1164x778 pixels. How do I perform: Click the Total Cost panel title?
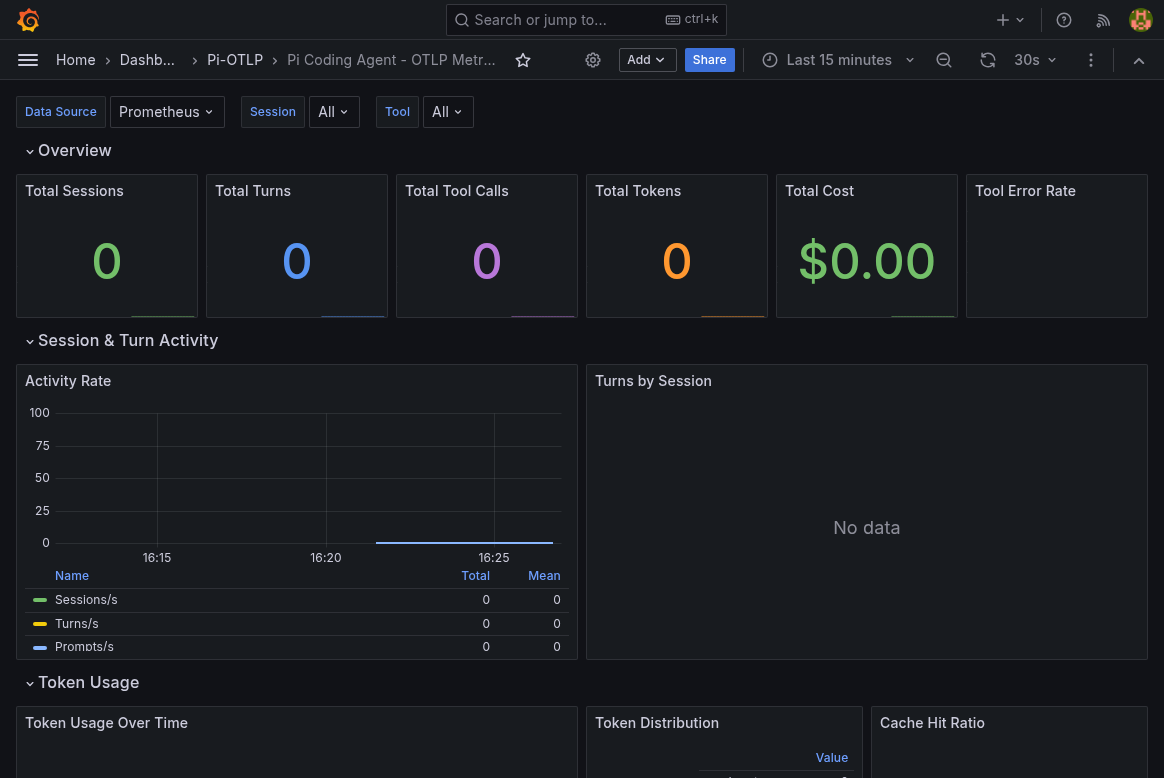[820, 191]
